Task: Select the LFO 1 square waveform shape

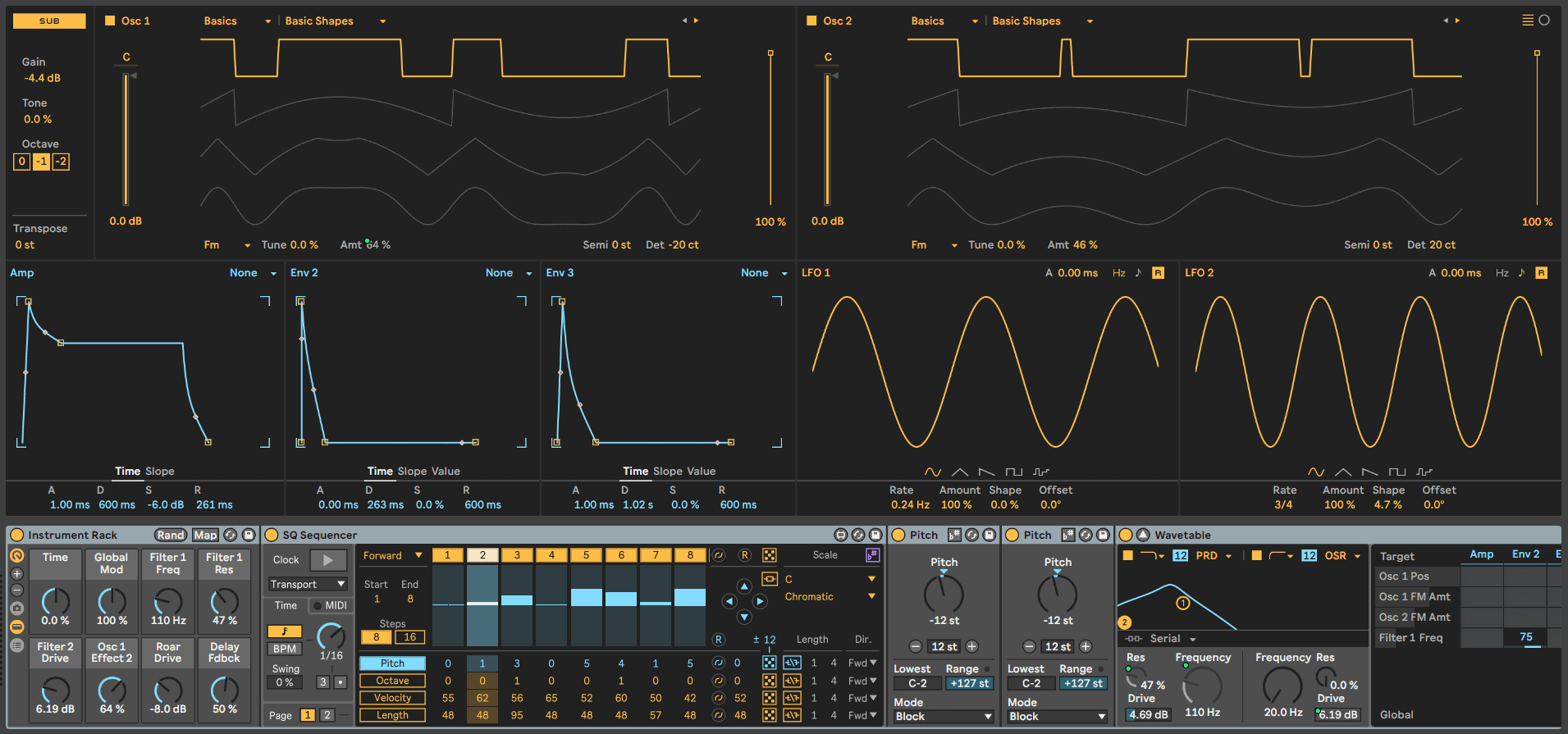Action: coord(1014,472)
